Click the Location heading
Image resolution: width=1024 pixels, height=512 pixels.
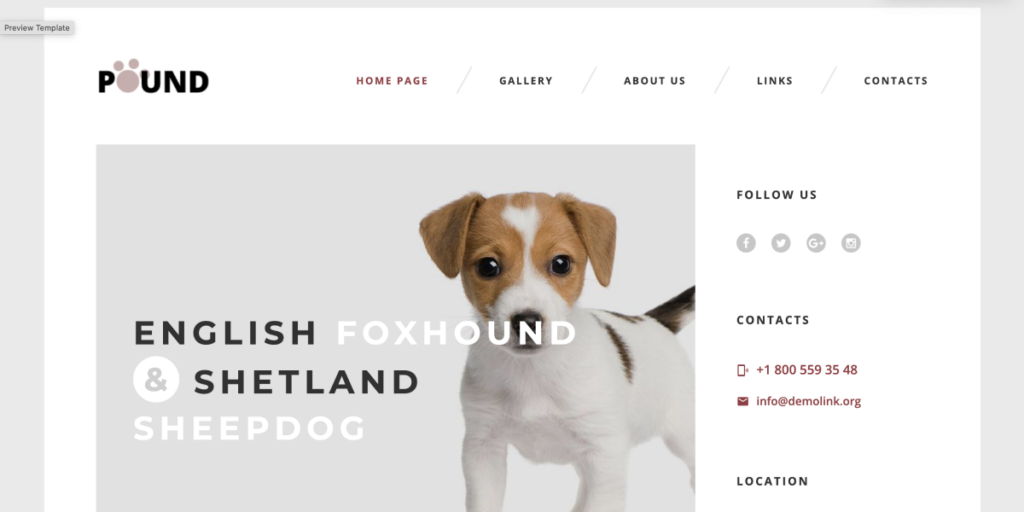tap(772, 481)
